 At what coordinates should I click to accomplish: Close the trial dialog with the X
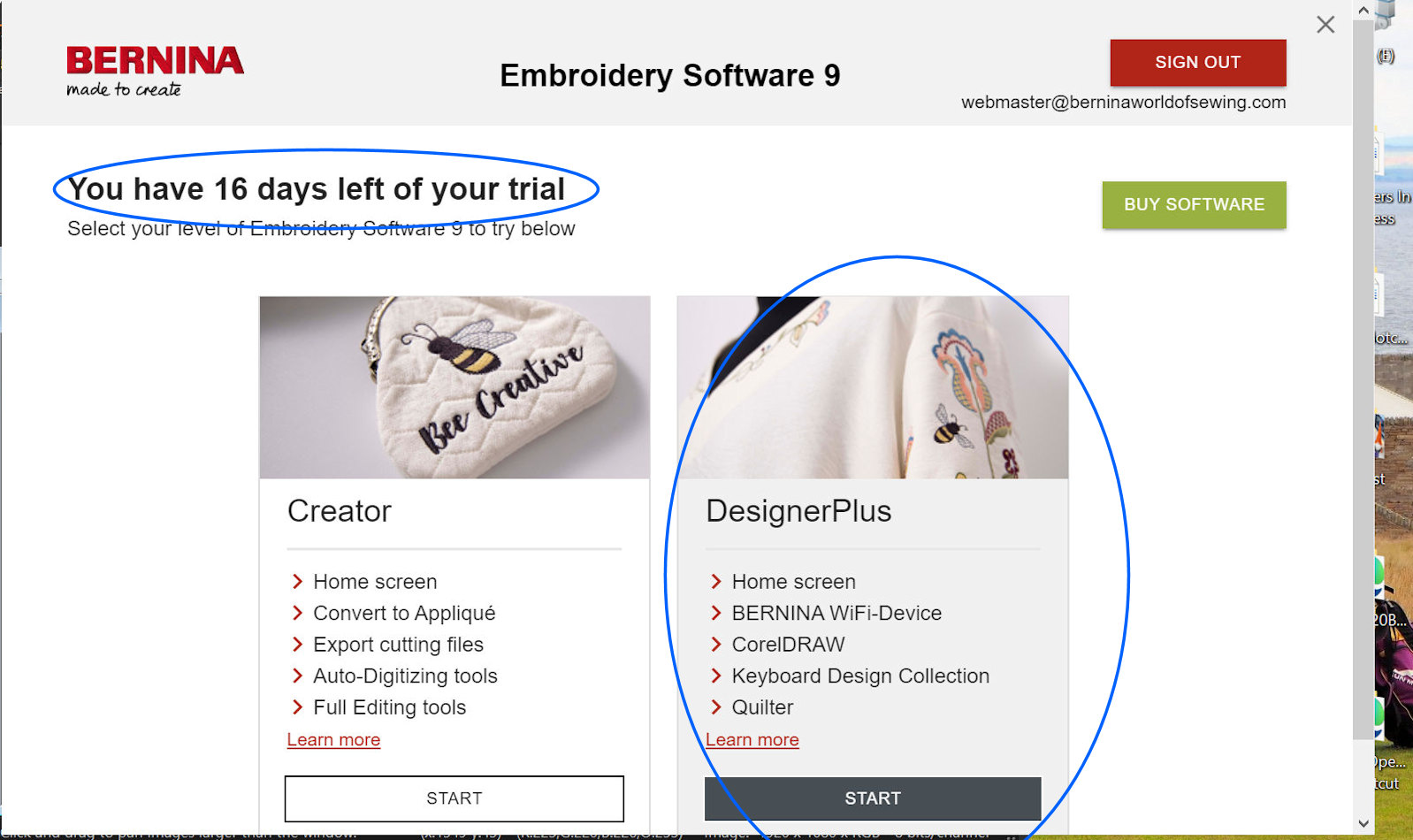(x=1325, y=25)
